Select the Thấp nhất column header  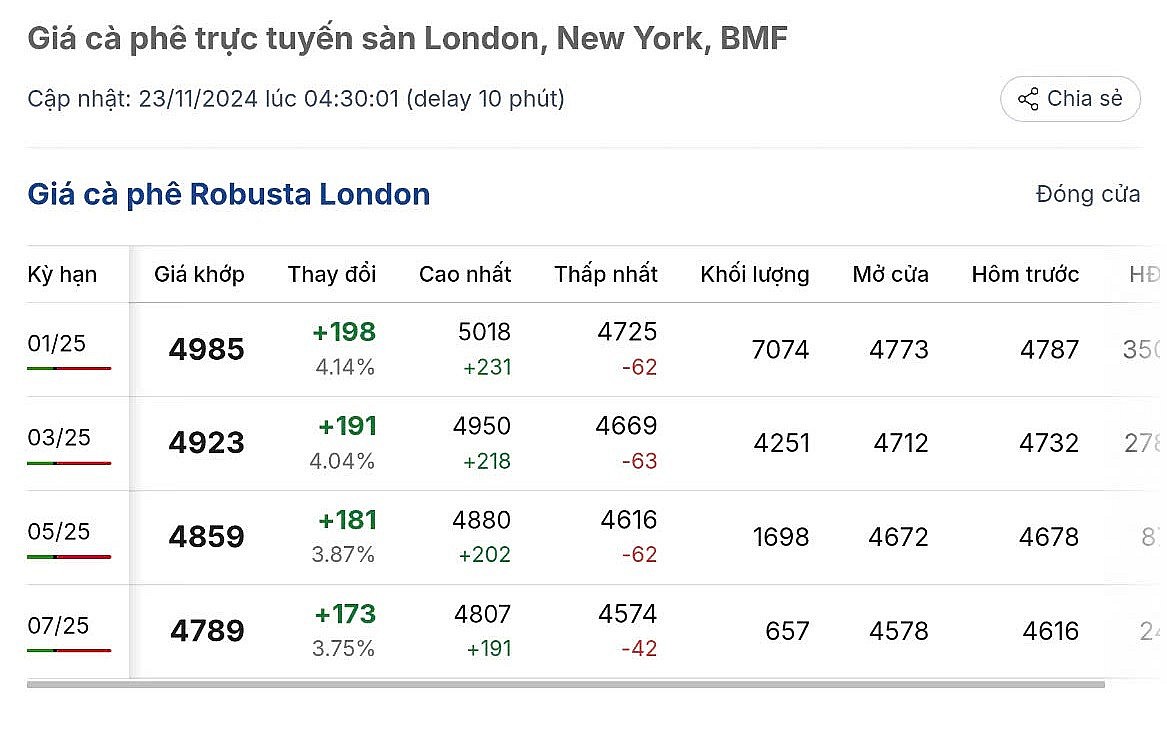[x=606, y=274]
